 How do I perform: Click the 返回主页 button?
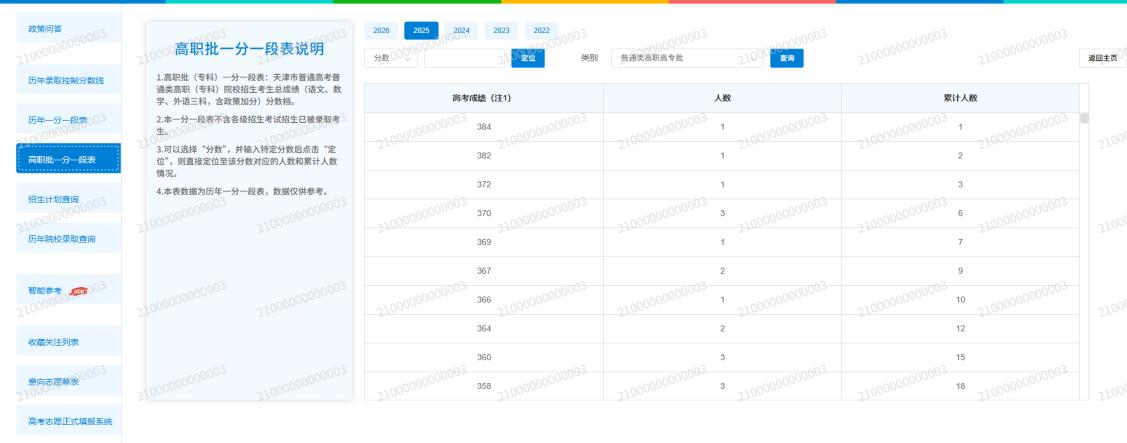[1103, 58]
